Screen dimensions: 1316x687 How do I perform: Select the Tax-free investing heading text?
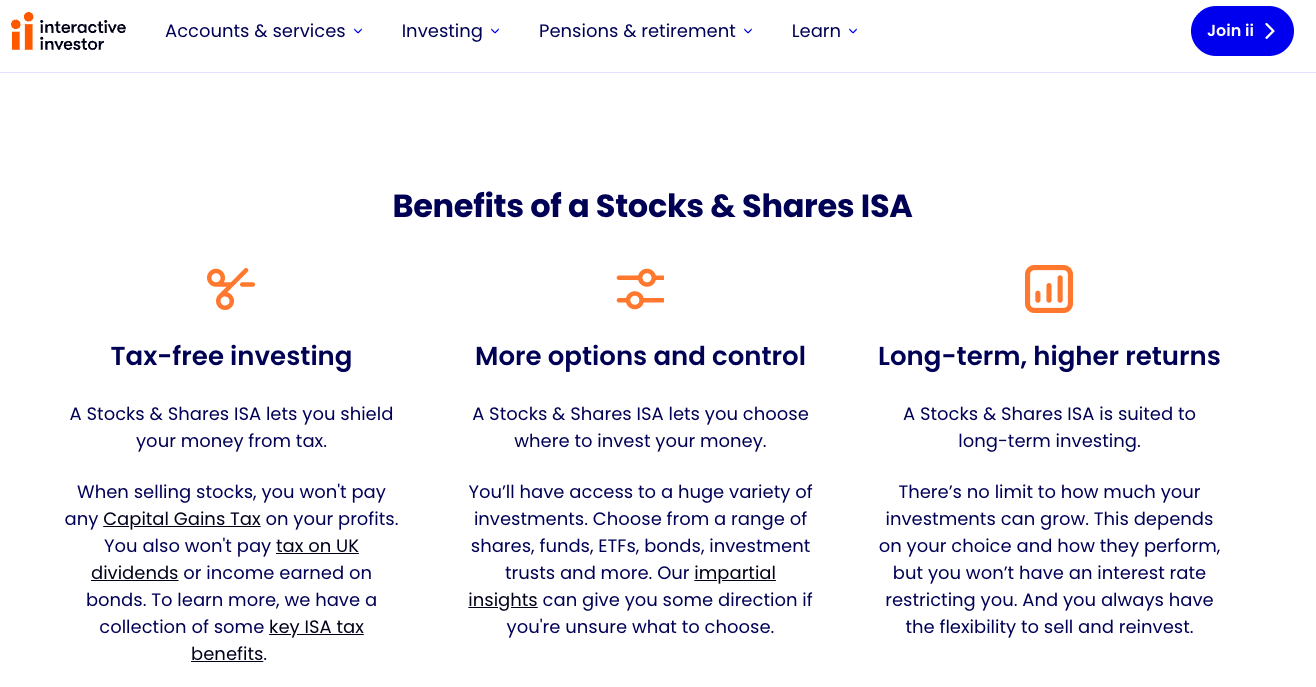coord(231,356)
